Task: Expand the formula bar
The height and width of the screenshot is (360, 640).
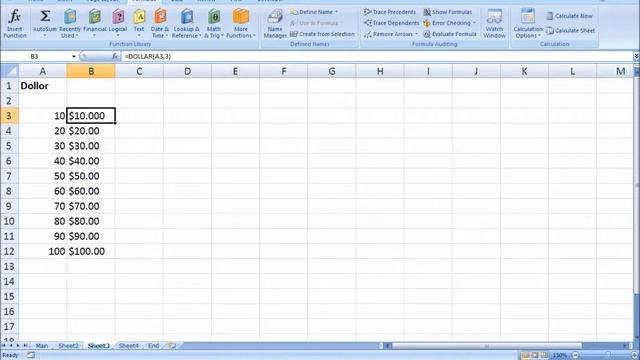Action: click(x=636, y=56)
